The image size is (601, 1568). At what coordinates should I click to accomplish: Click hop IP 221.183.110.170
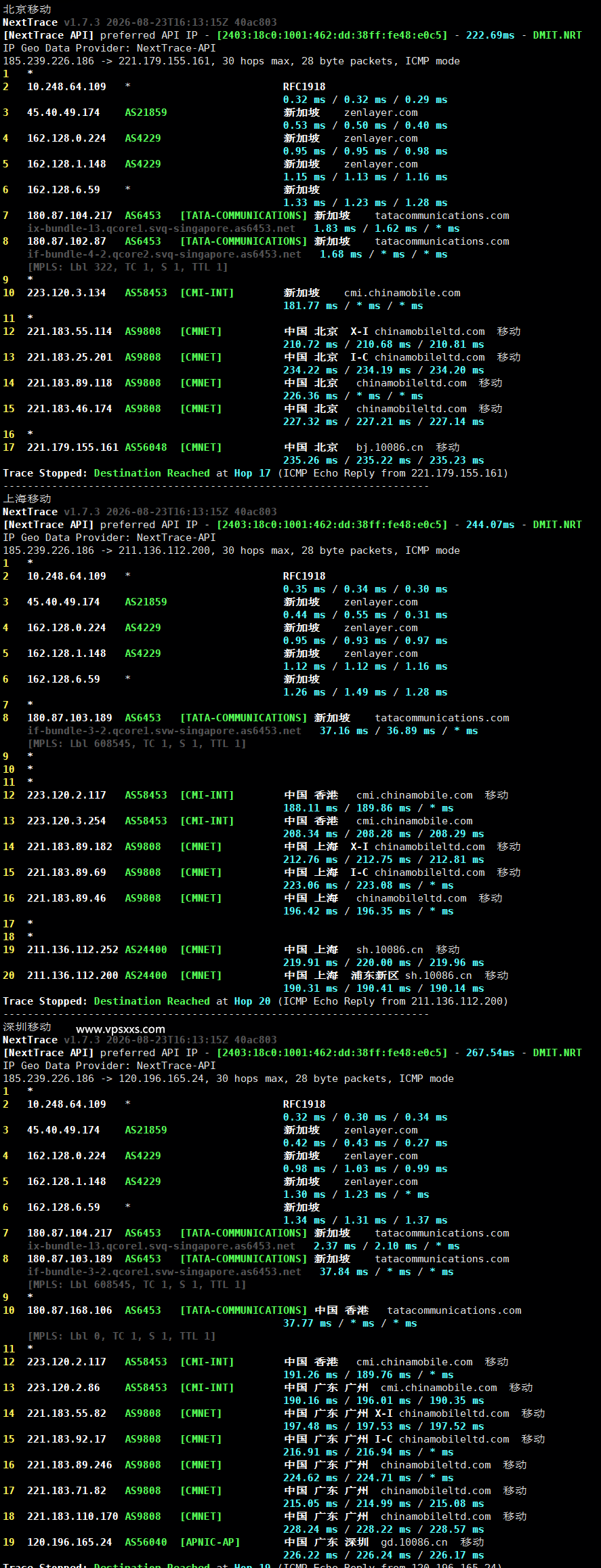click(72, 1516)
